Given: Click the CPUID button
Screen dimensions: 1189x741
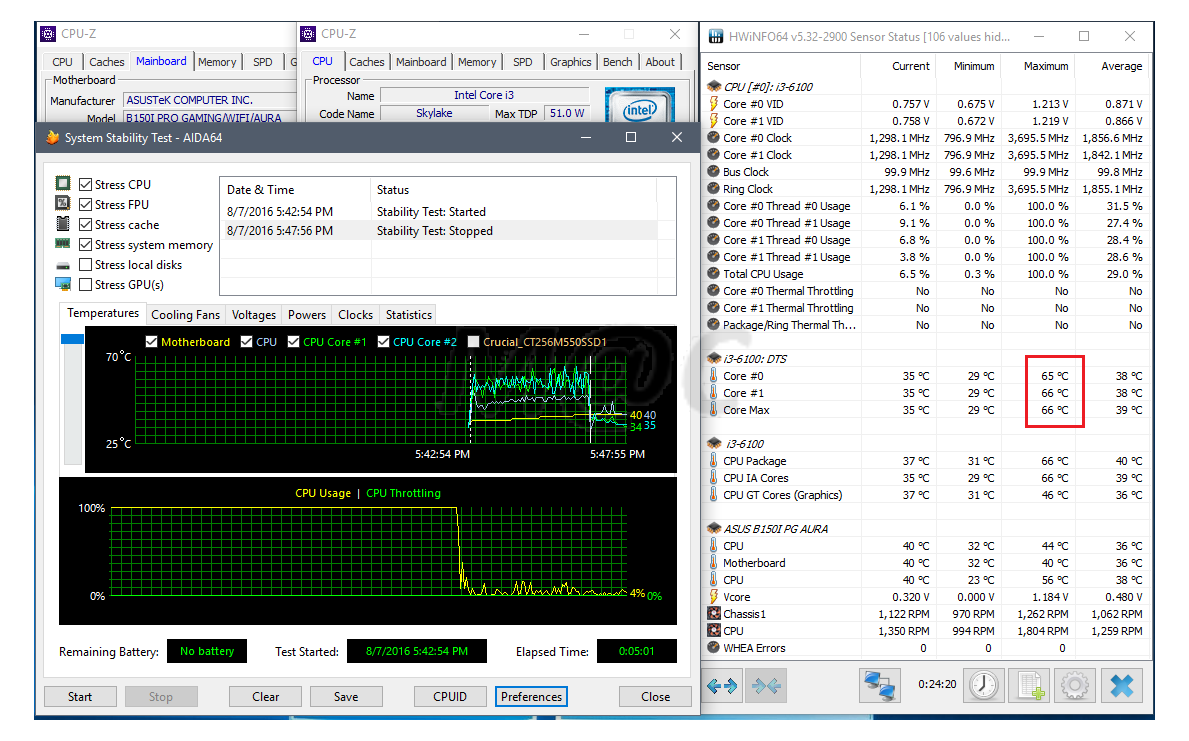Looking at the screenshot, I should point(450,696).
